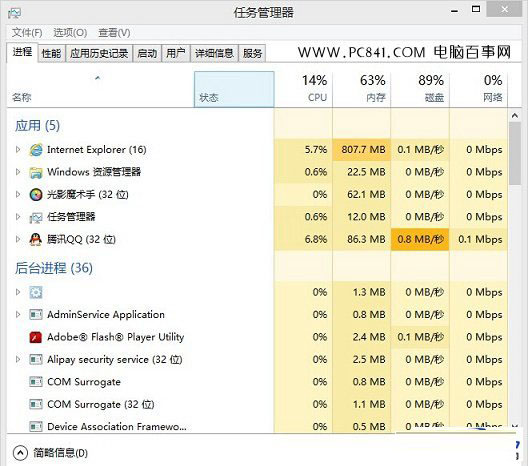This screenshot has width=528, height=466.
Task: Expand the AdminService Application entry
Action: click(x=18, y=314)
